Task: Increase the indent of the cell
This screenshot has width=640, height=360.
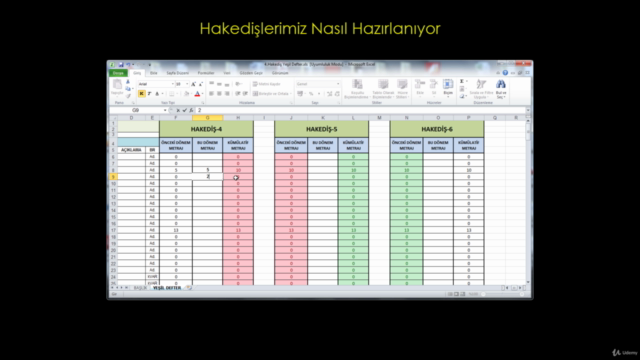Action: (245, 94)
